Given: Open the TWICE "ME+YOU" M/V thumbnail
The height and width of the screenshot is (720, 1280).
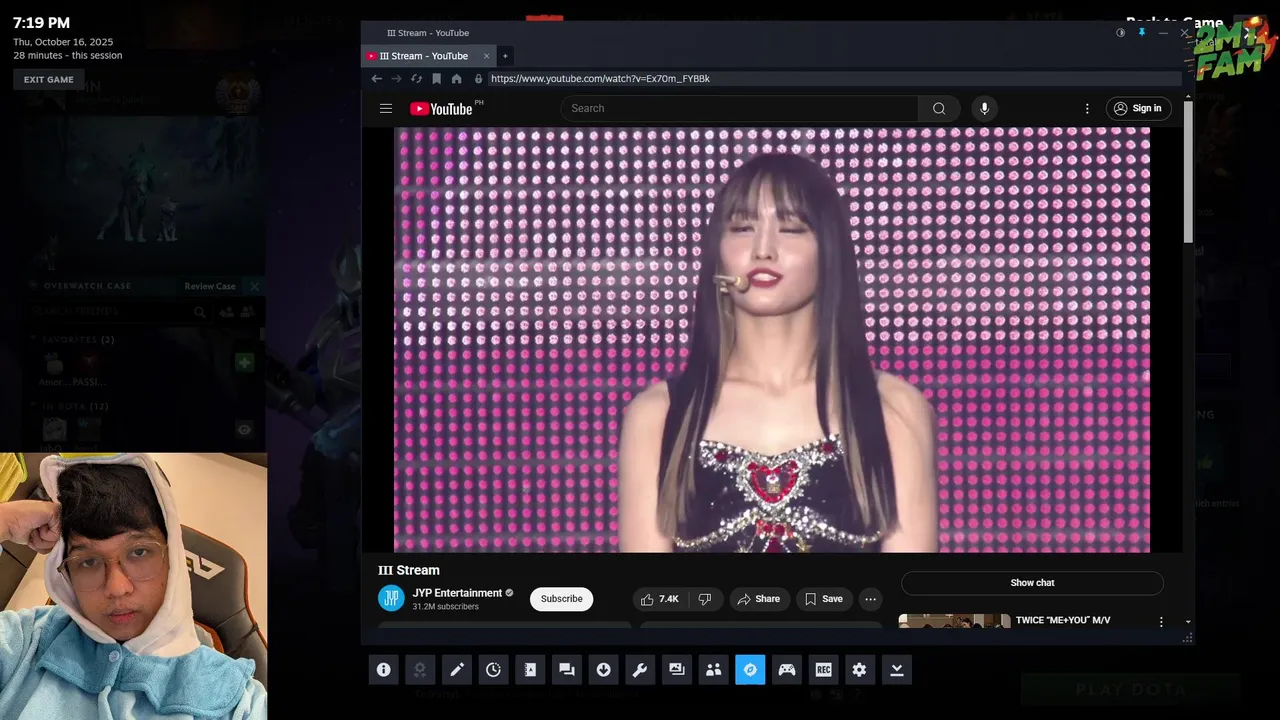Looking at the screenshot, I should pos(954,621).
